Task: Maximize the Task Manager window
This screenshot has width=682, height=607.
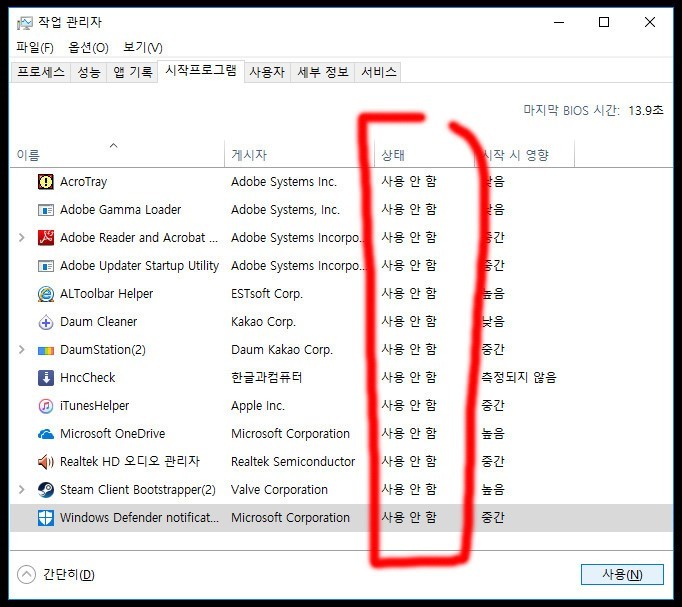Action: point(604,22)
